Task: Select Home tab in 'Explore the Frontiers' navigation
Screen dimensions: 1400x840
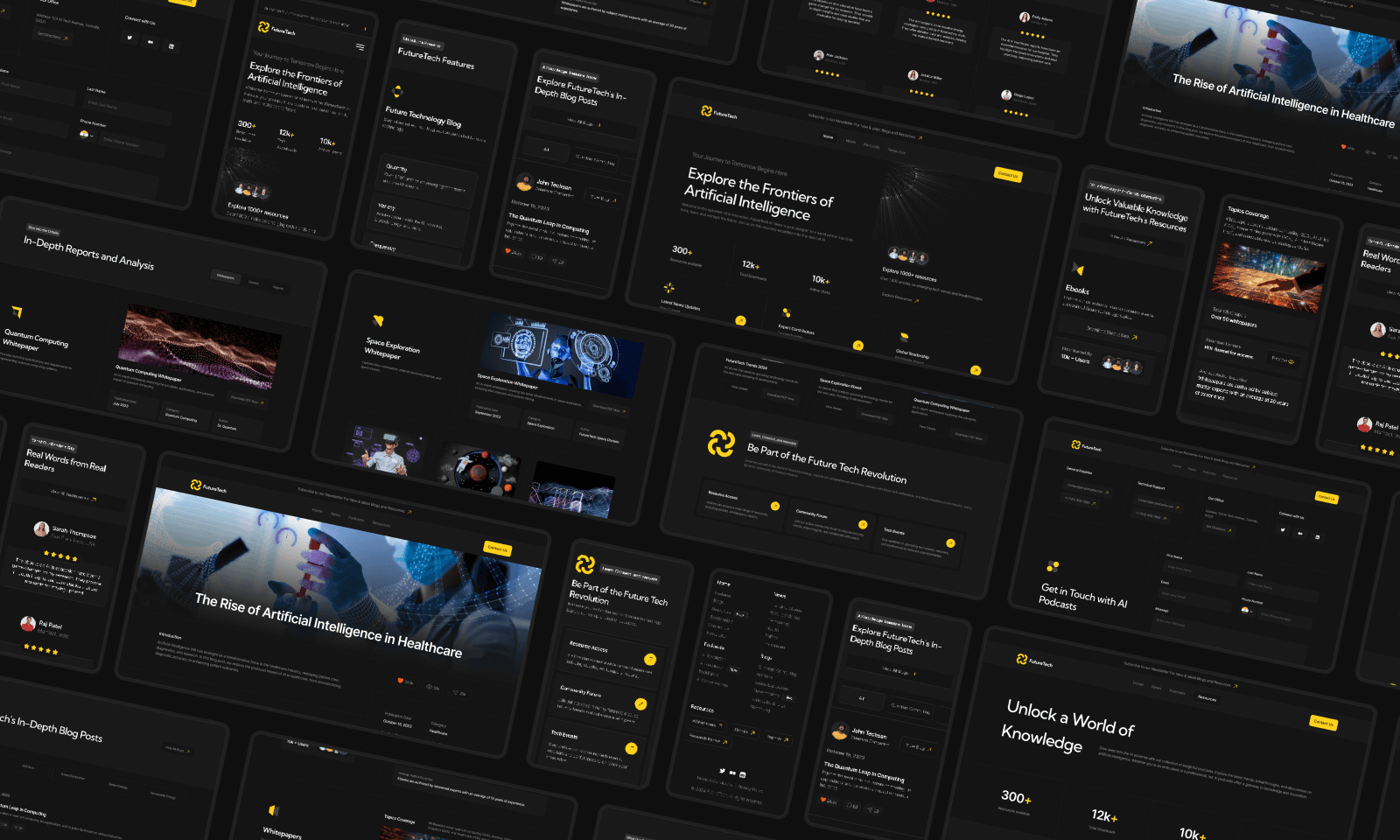Action: tap(827, 136)
